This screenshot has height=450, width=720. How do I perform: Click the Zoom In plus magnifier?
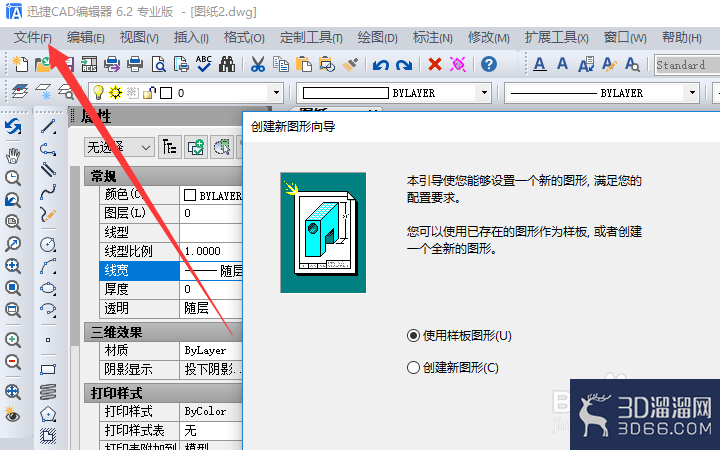coord(13,340)
